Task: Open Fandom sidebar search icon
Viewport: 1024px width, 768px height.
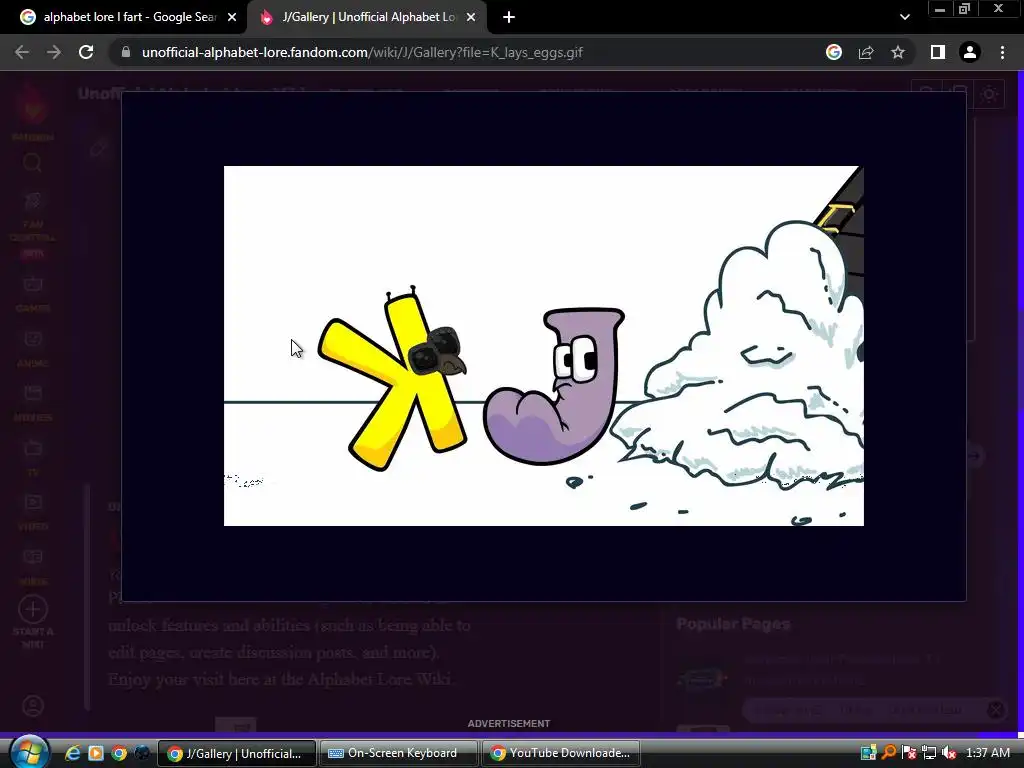Action: point(32,162)
